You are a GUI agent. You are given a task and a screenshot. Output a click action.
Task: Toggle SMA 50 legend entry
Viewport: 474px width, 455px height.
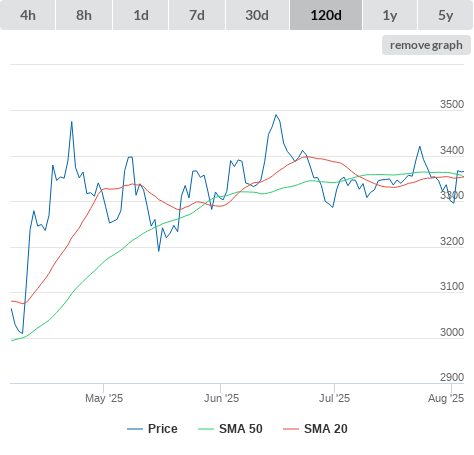(x=241, y=429)
